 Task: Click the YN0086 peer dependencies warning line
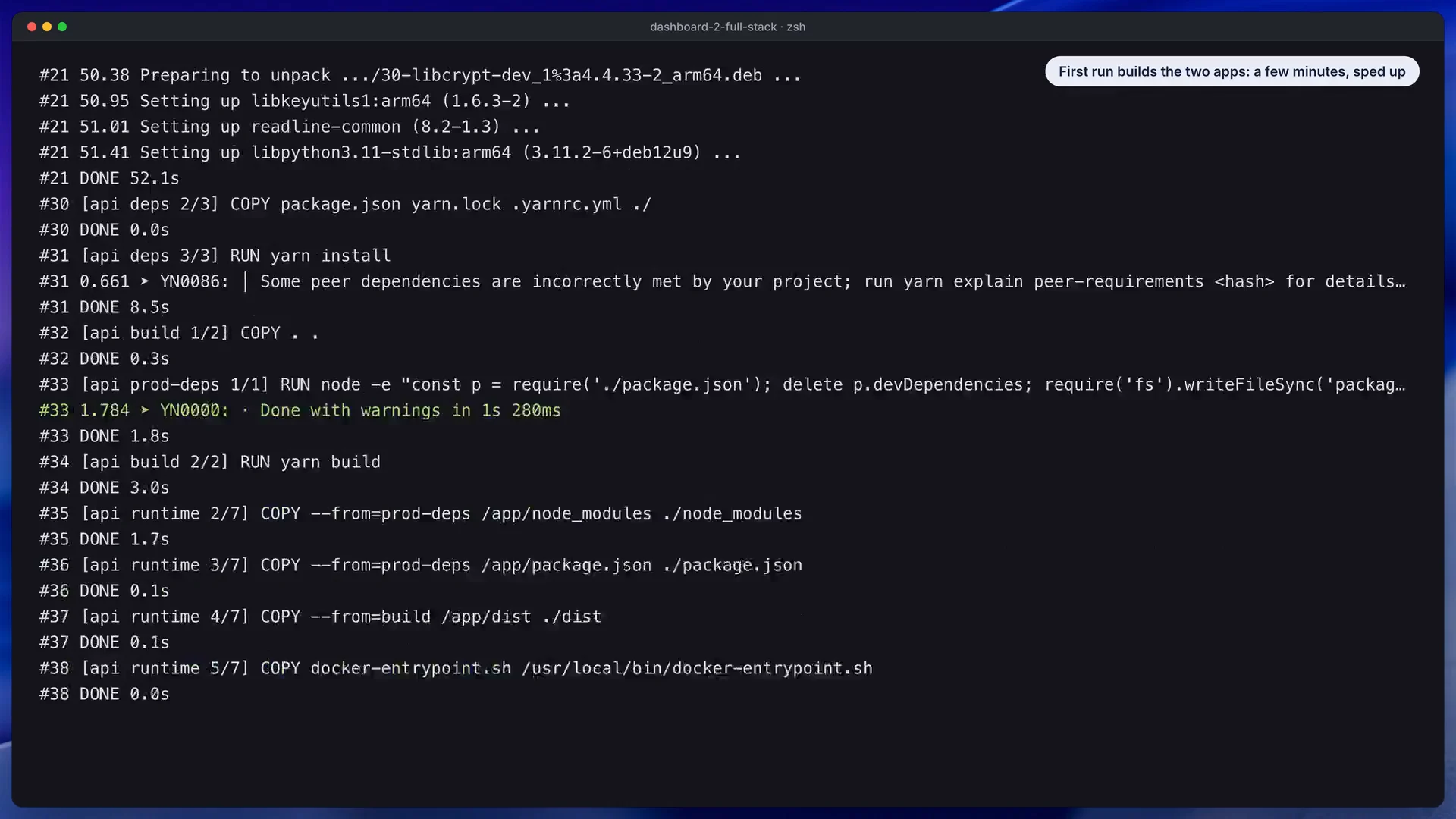click(x=722, y=281)
